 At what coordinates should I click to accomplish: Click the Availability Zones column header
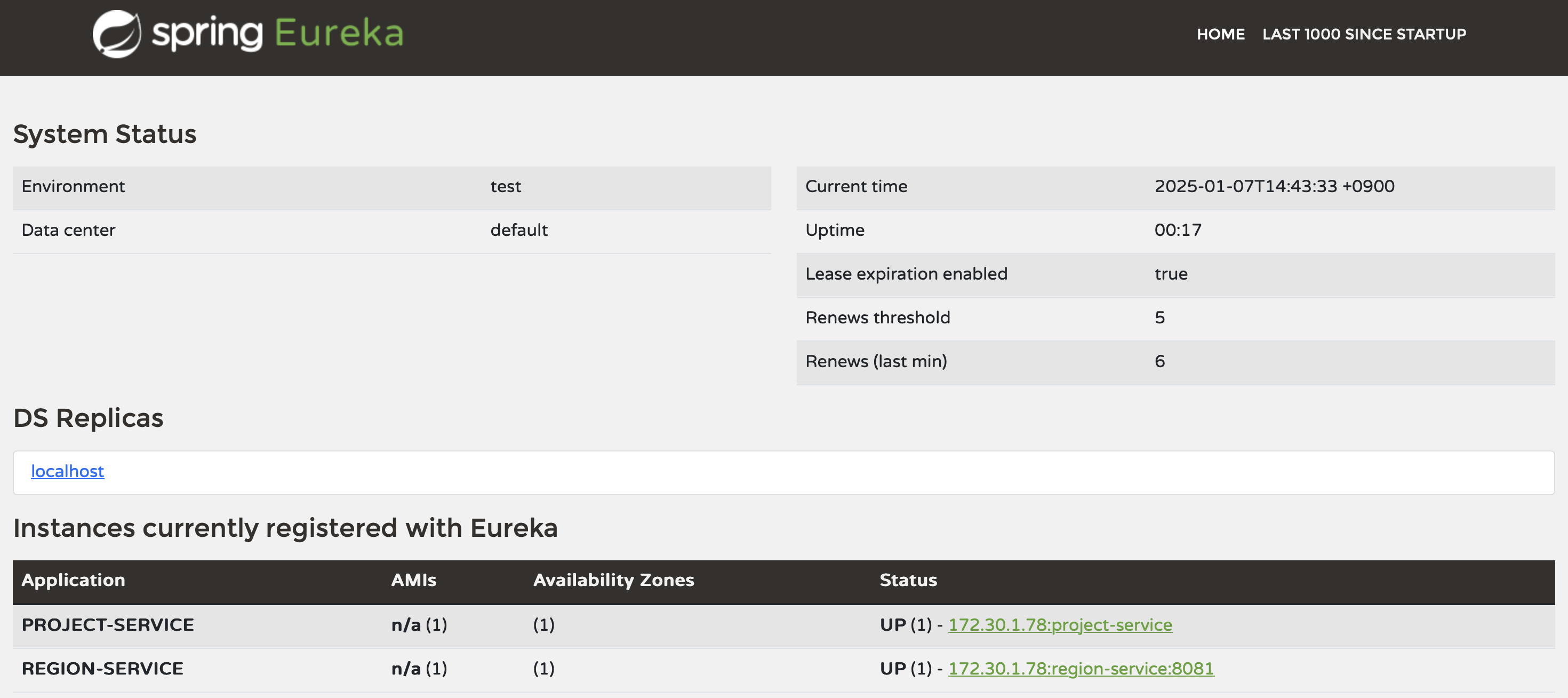(613, 580)
